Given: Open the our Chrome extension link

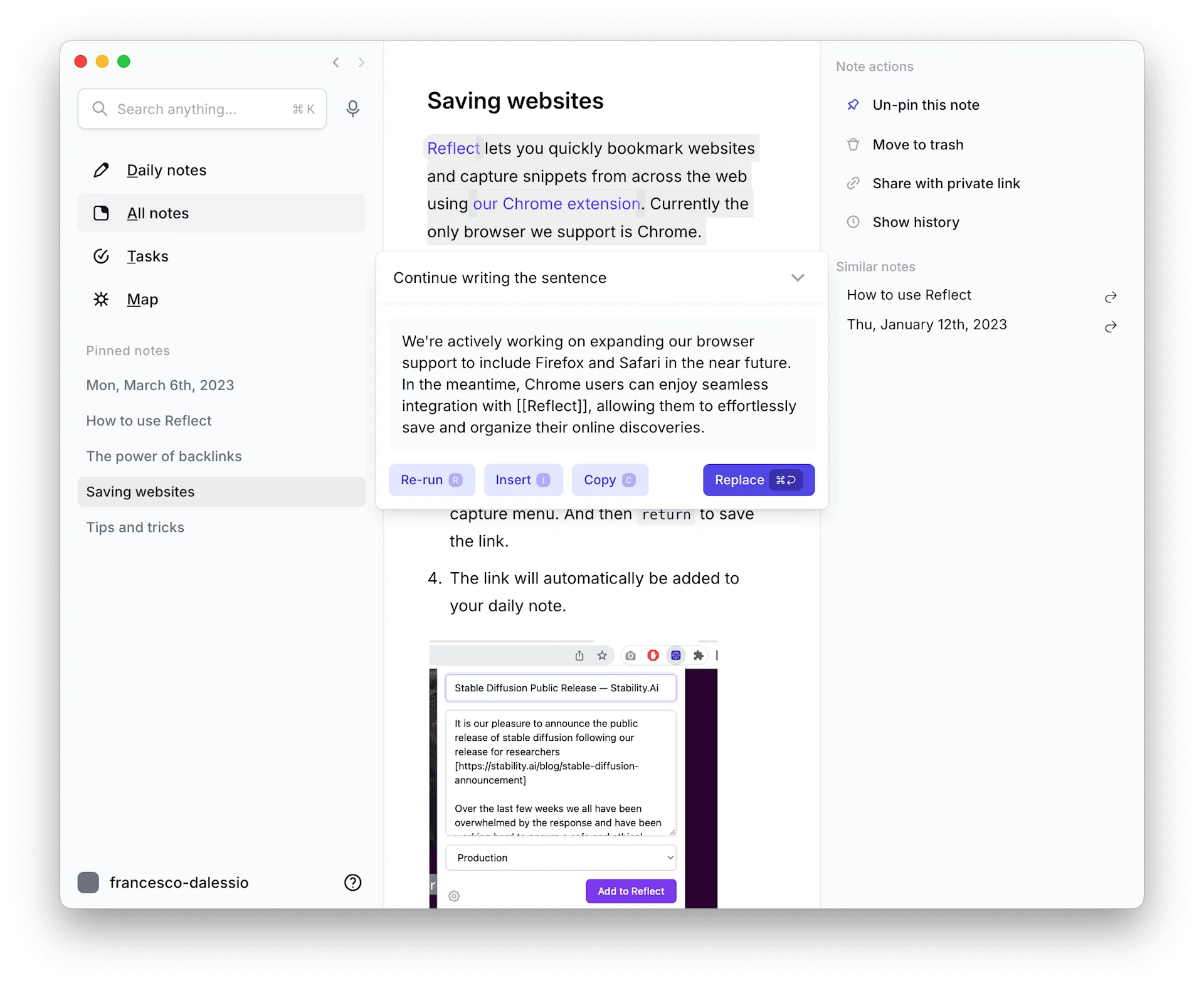Looking at the screenshot, I should pyautogui.click(x=557, y=203).
